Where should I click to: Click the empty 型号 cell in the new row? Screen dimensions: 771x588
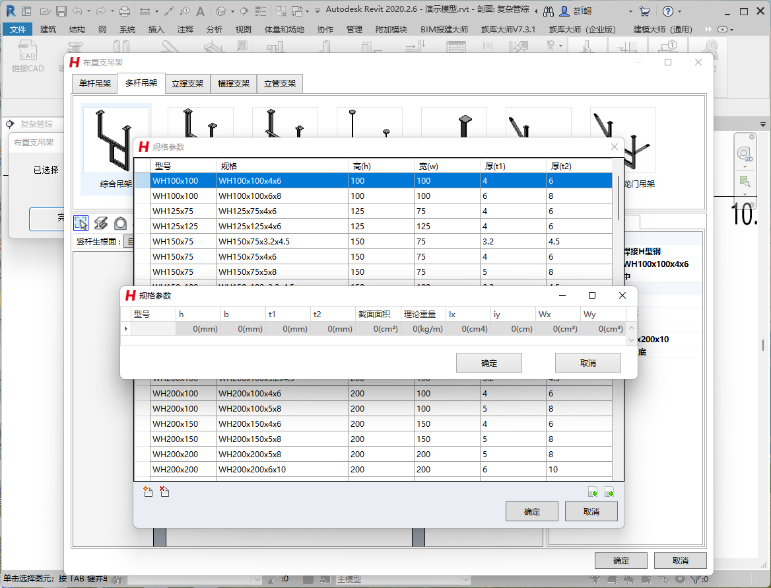[x=152, y=328]
